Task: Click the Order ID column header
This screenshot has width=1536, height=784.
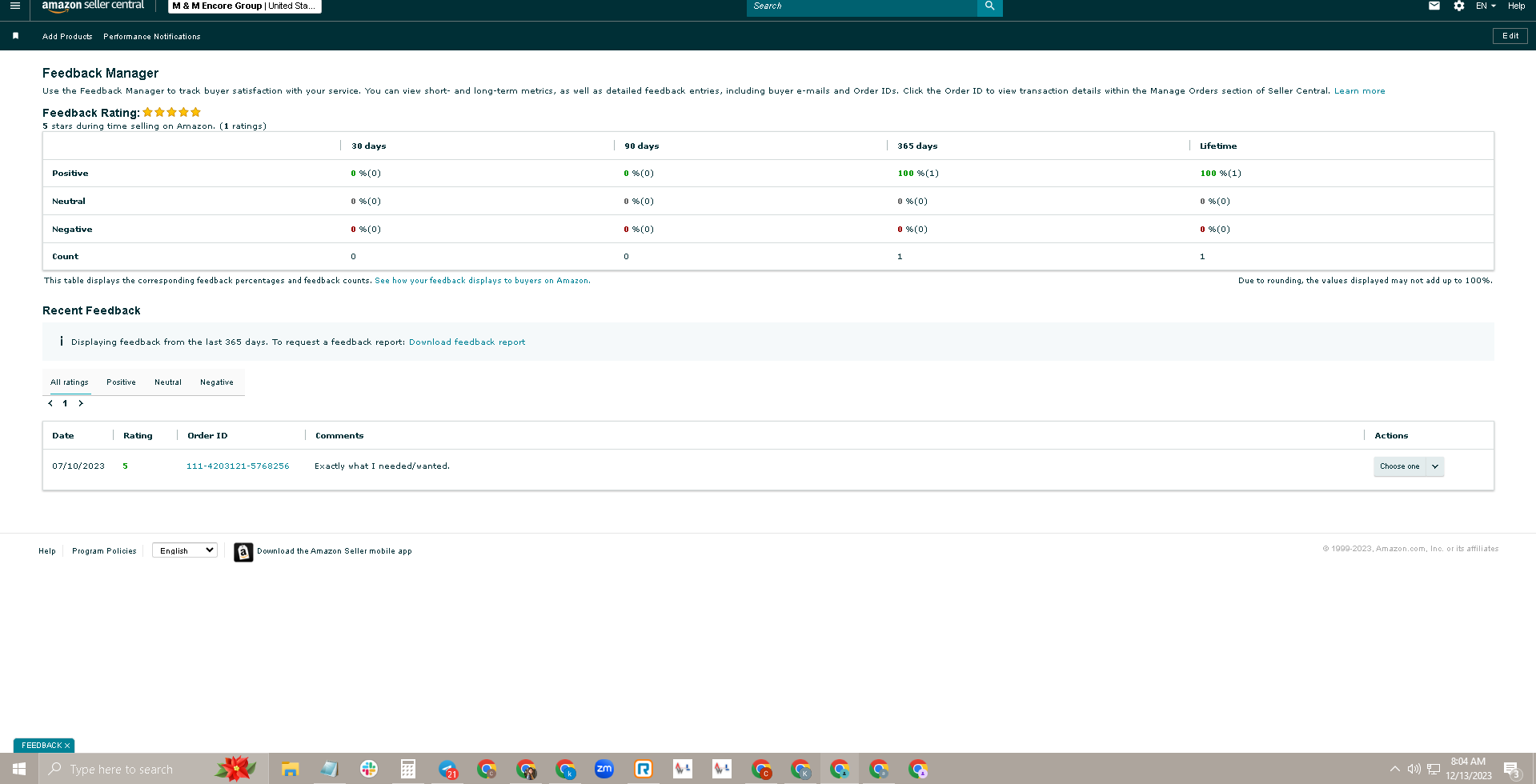Action: pos(207,436)
